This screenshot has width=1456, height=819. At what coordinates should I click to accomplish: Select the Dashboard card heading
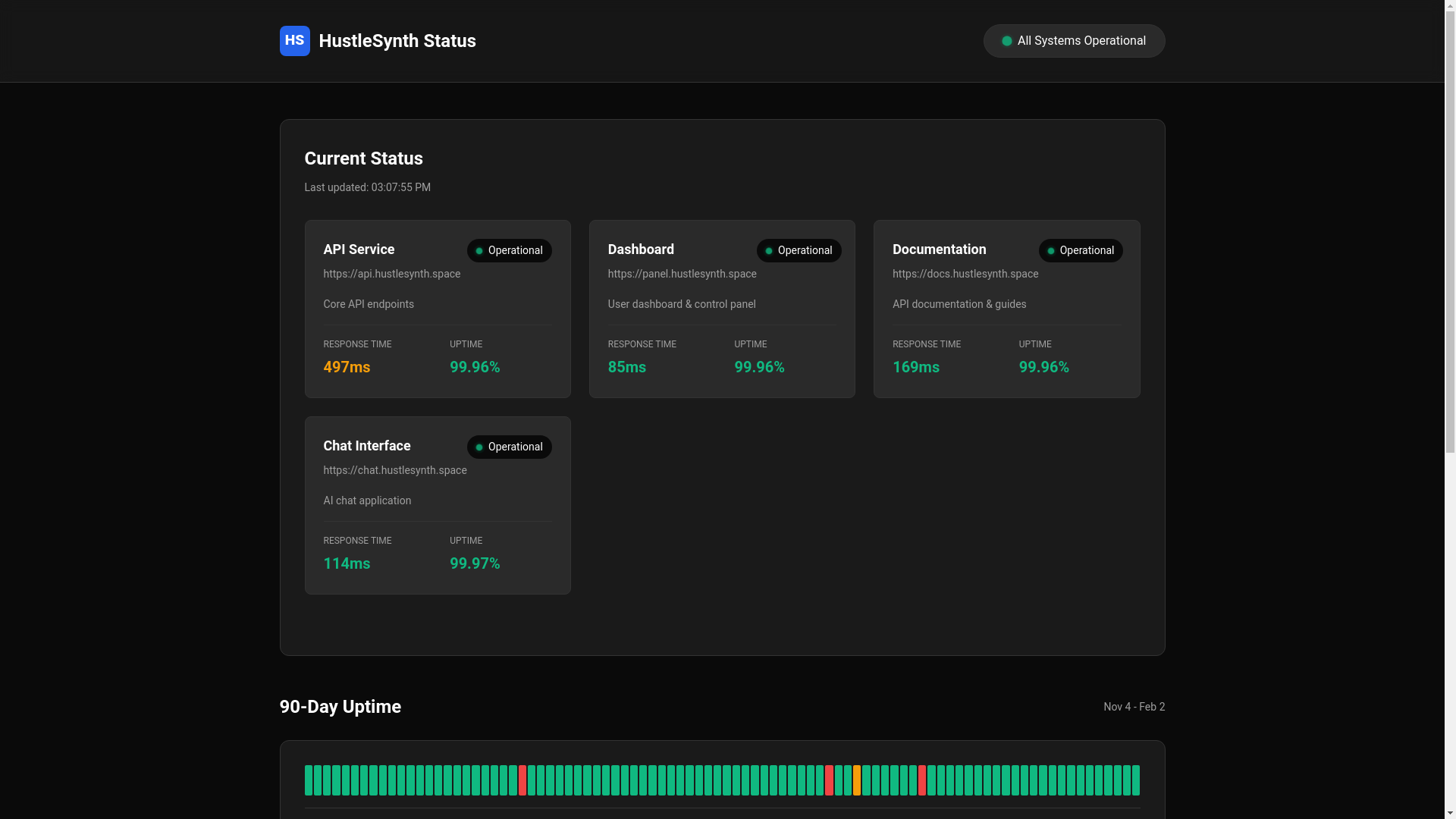pos(641,249)
